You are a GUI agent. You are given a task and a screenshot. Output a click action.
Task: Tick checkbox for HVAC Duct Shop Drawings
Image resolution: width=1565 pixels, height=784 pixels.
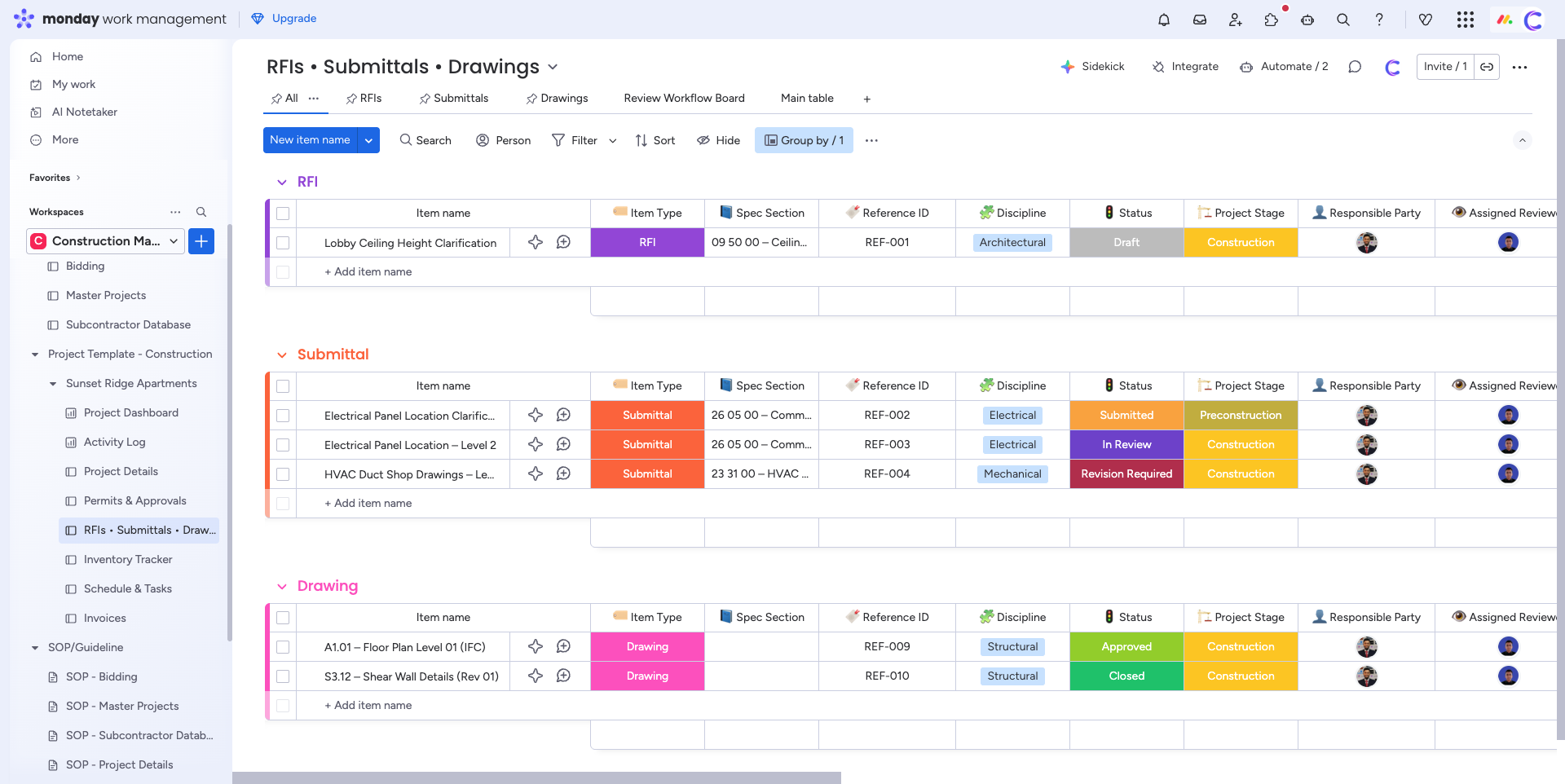pyautogui.click(x=283, y=474)
